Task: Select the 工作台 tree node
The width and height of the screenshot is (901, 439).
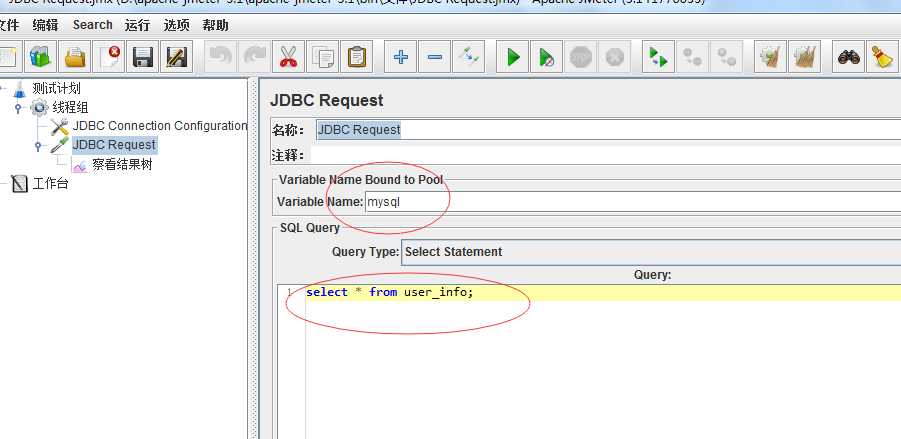Action: tap(51, 184)
